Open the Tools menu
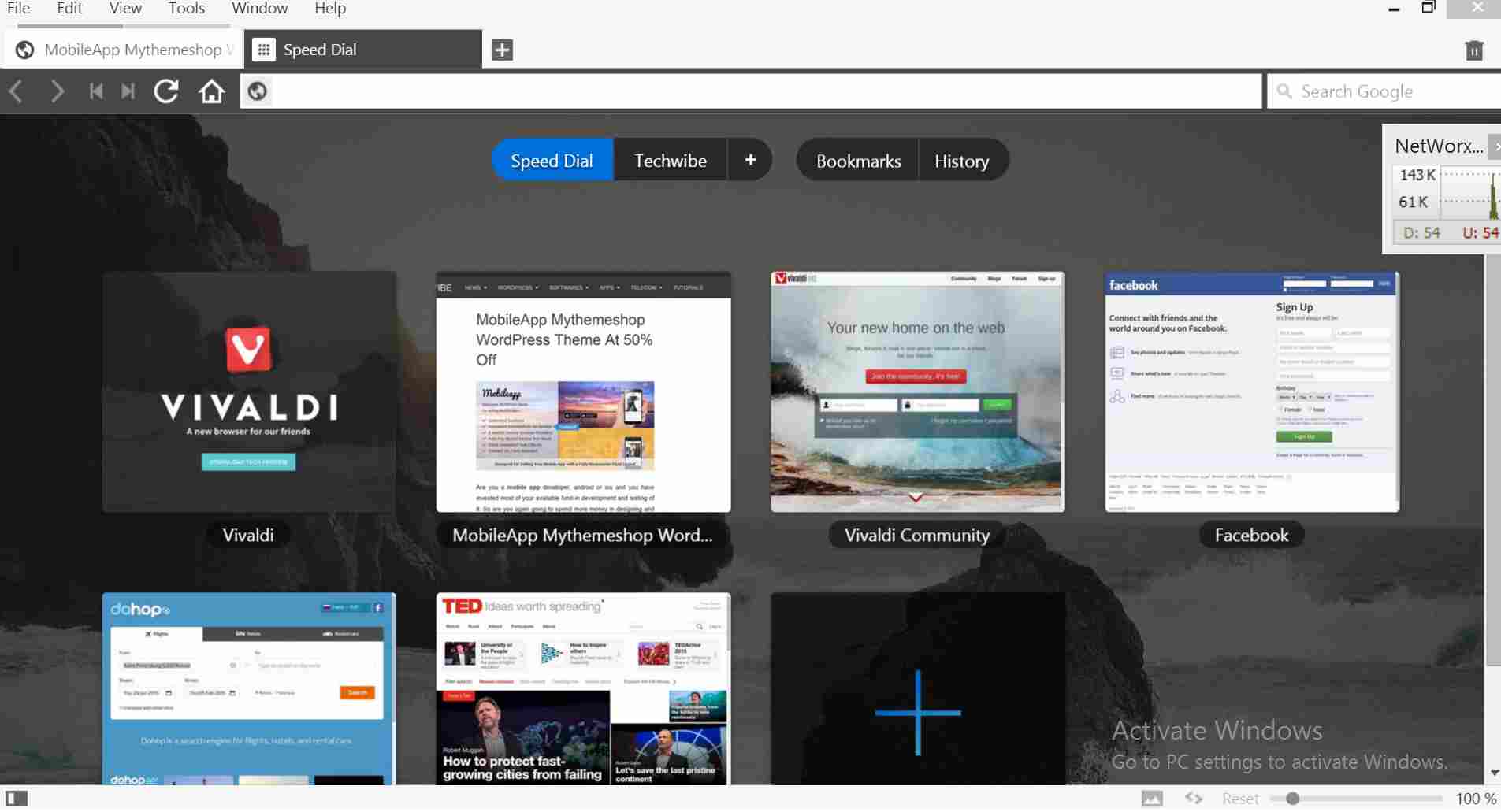Screen dimensions: 1501x812 tap(187, 9)
